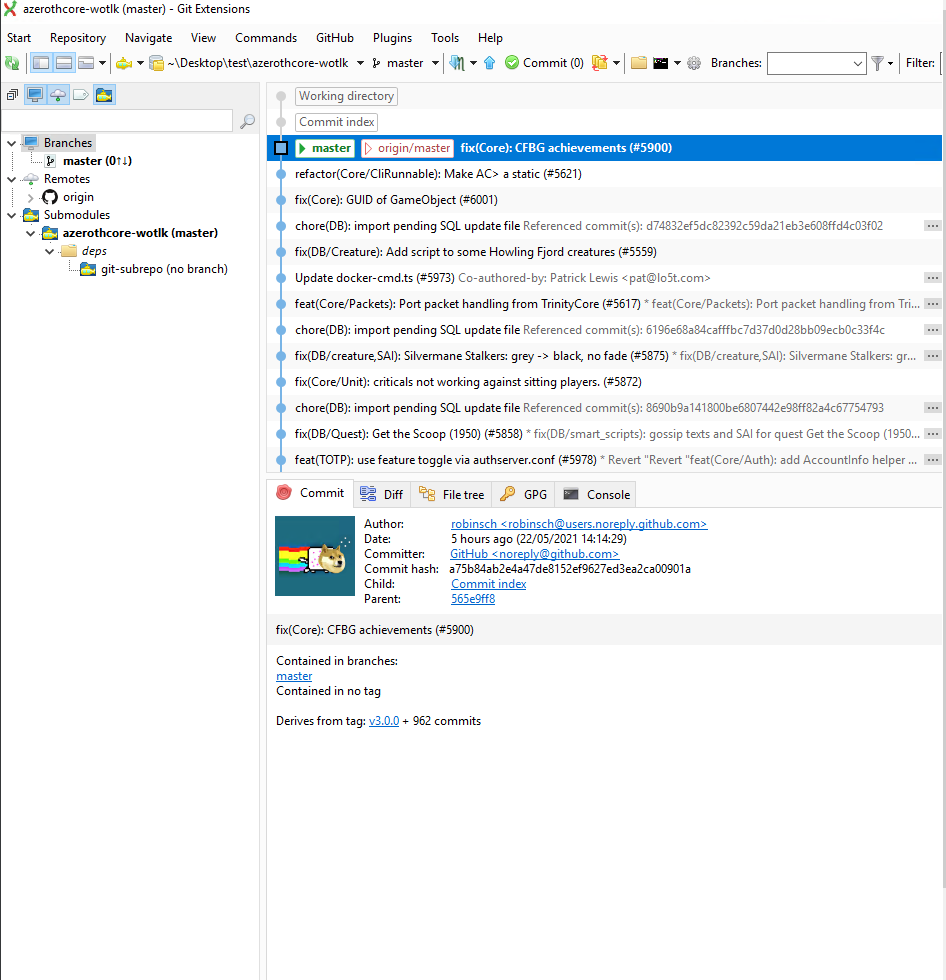Viewport: 946px width, 980px height.
Task: Click the commit info position layout button
Action: point(86,62)
